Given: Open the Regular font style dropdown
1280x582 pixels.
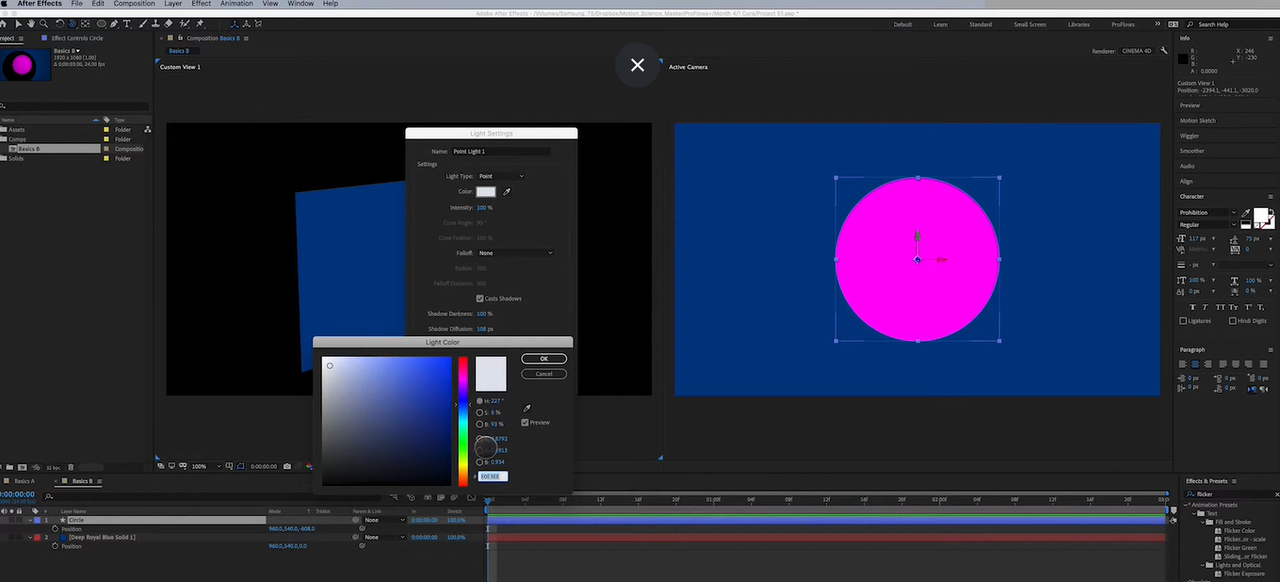Looking at the screenshot, I should (1208, 225).
